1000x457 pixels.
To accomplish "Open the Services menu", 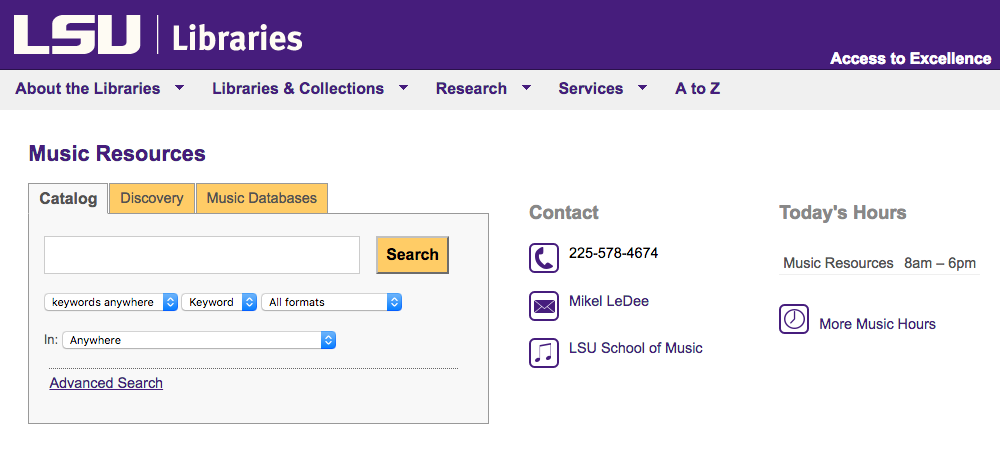I will click(x=591, y=89).
